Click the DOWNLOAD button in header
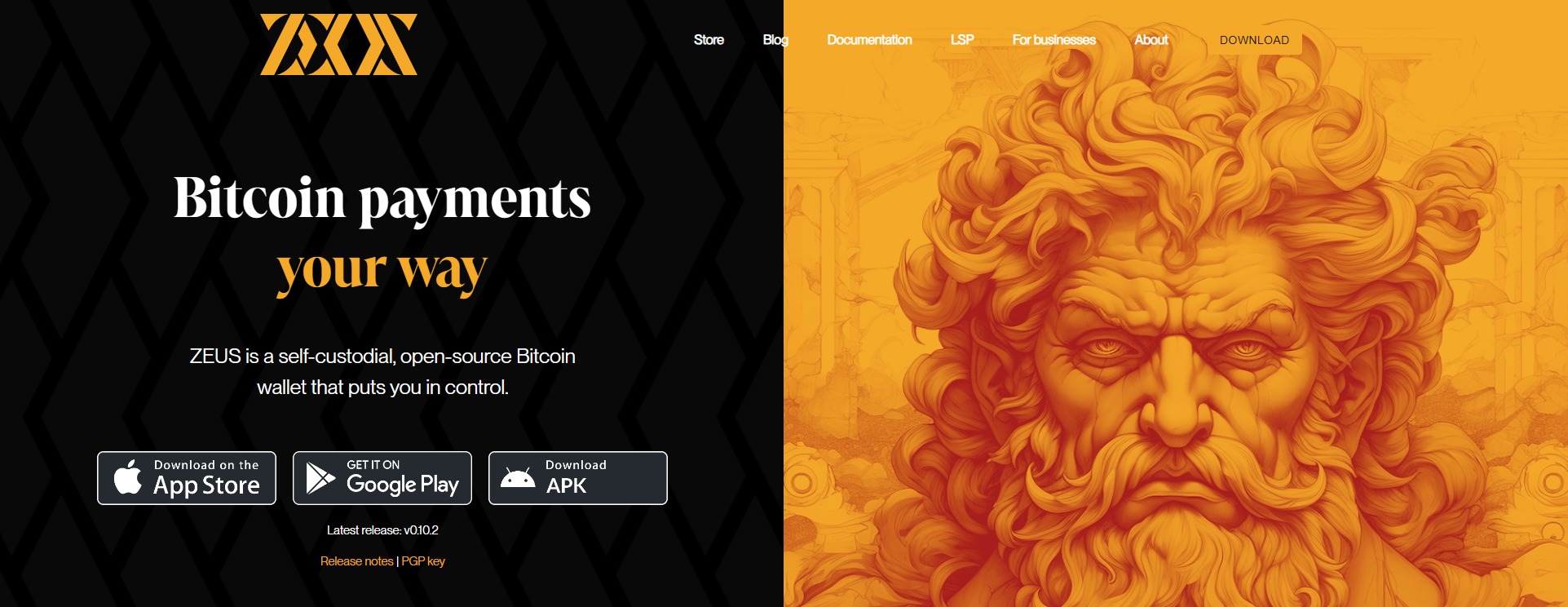1568x607 pixels. point(1254,40)
